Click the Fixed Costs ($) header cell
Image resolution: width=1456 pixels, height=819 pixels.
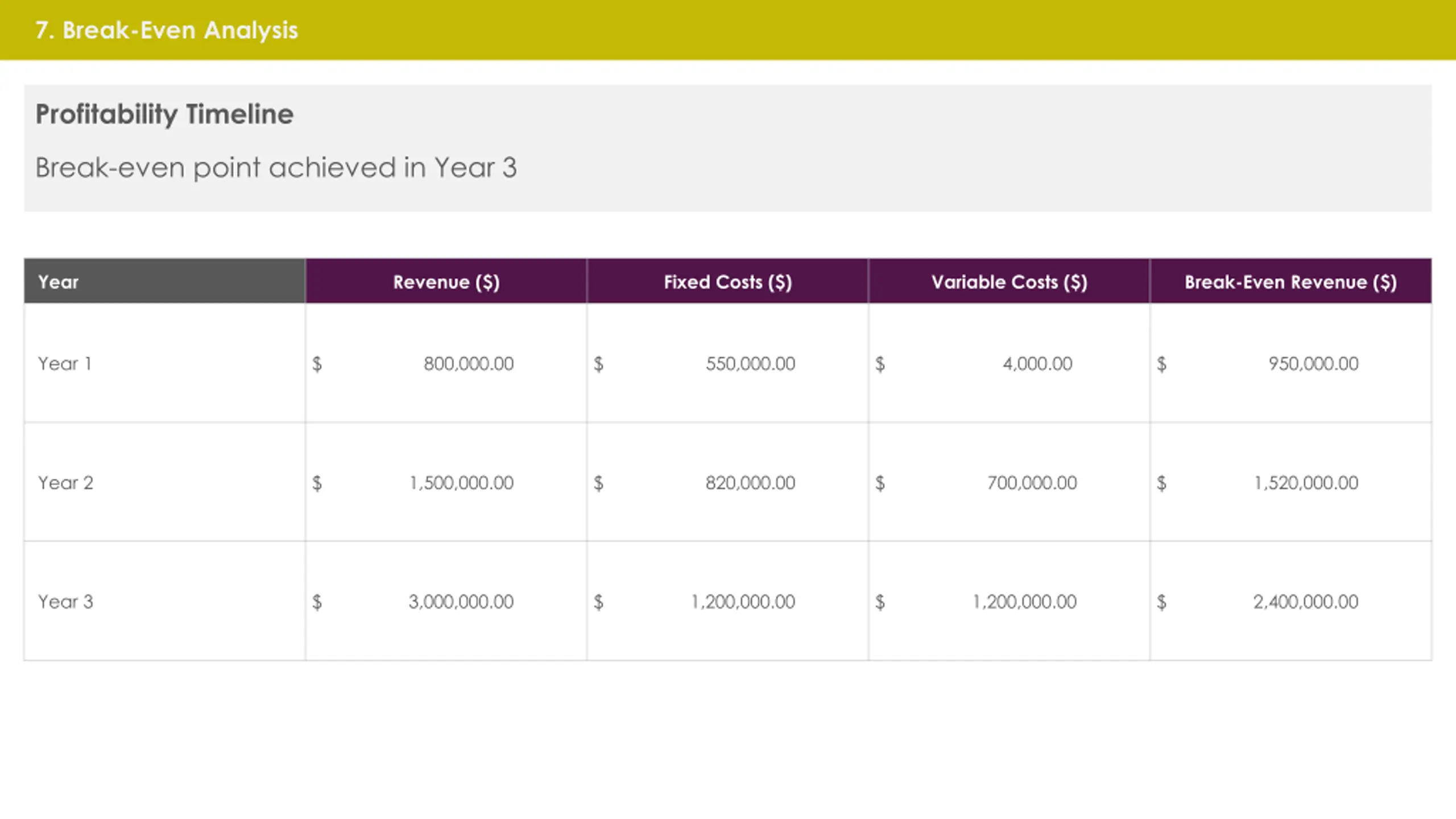pyautogui.click(x=727, y=282)
